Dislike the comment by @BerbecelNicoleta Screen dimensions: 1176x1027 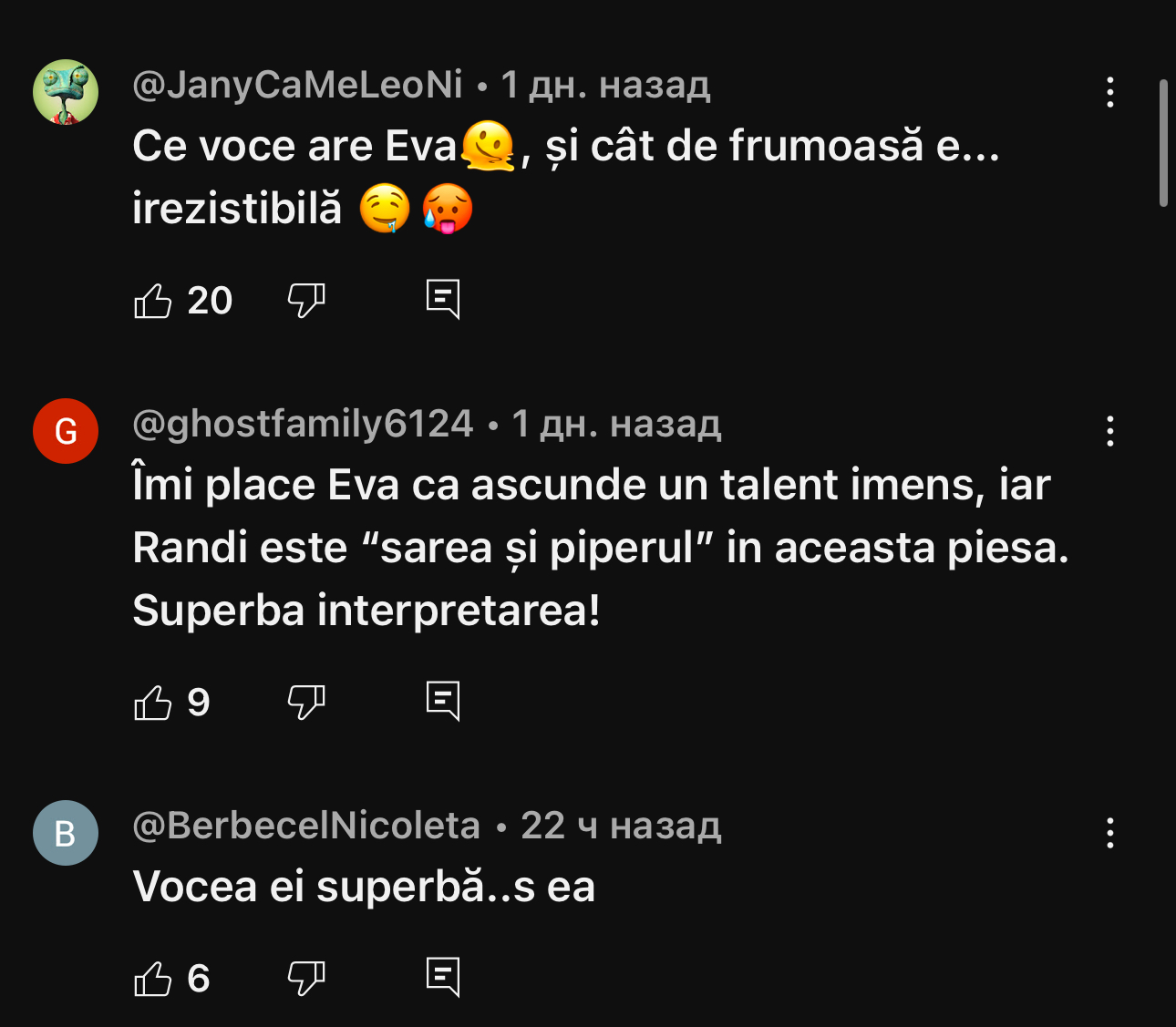click(x=306, y=979)
